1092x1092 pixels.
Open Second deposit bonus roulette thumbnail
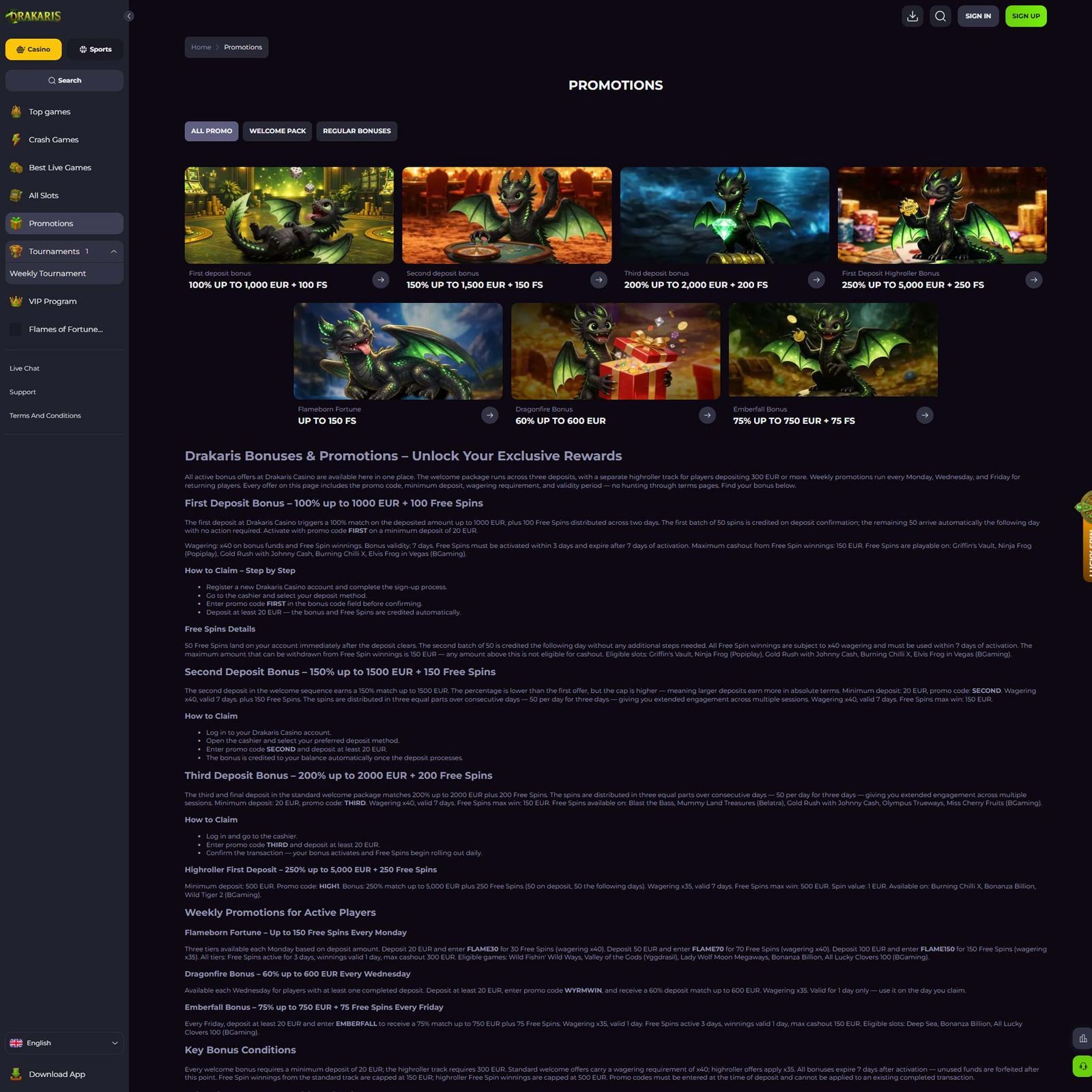pyautogui.click(x=507, y=216)
